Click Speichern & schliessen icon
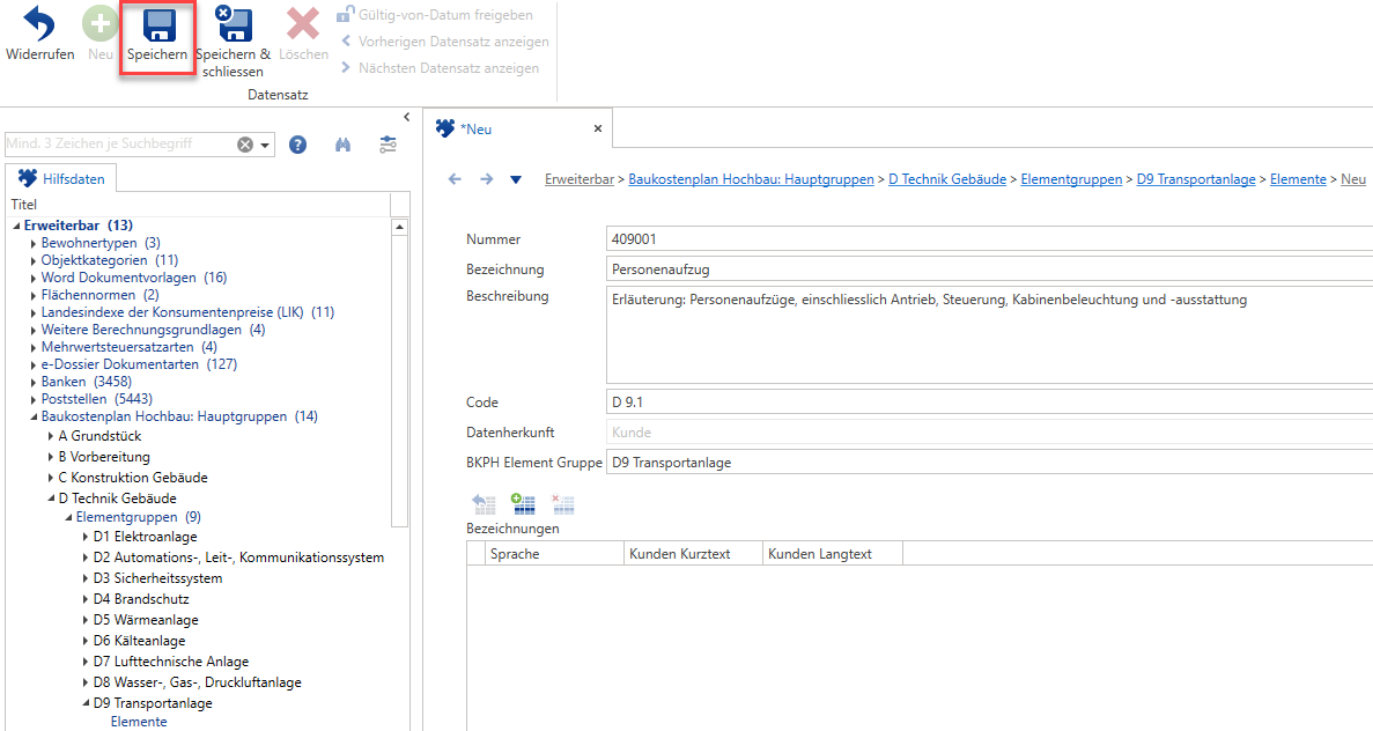The image size is (1373, 731). click(233, 24)
